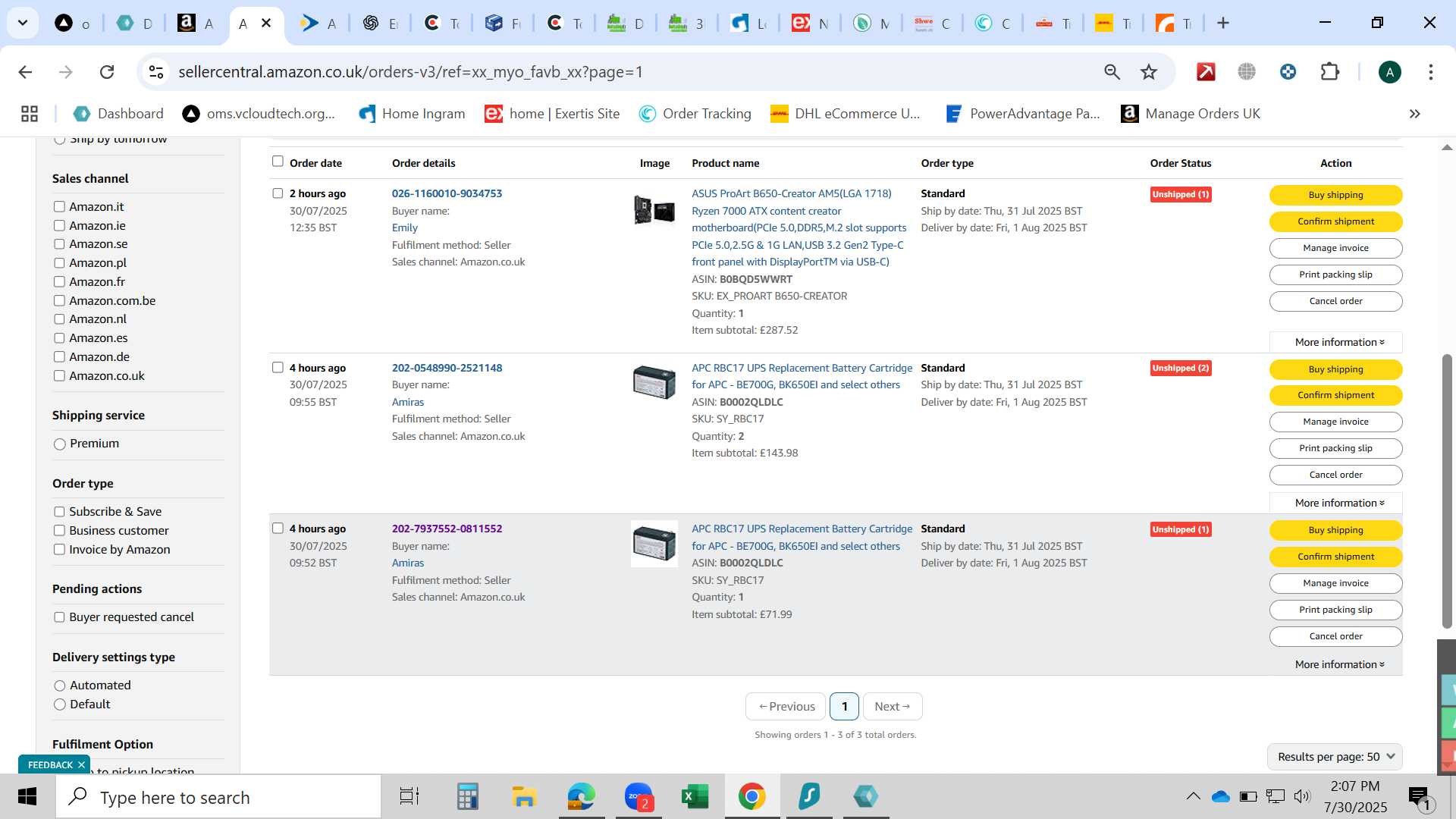The width and height of the screenshot is (1456, 819).
Task: Check Buyer requested cancel filter
Action: (59, 617)
